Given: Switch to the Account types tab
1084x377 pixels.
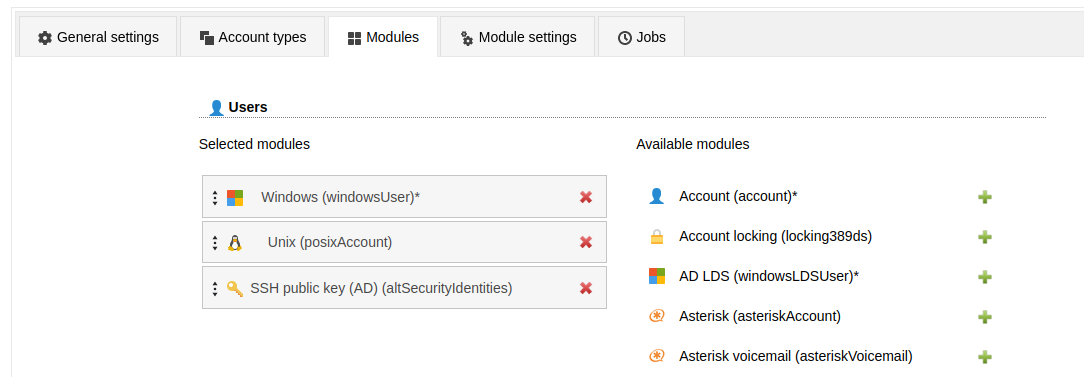Looking at the screenshot, I should point(252,37).
